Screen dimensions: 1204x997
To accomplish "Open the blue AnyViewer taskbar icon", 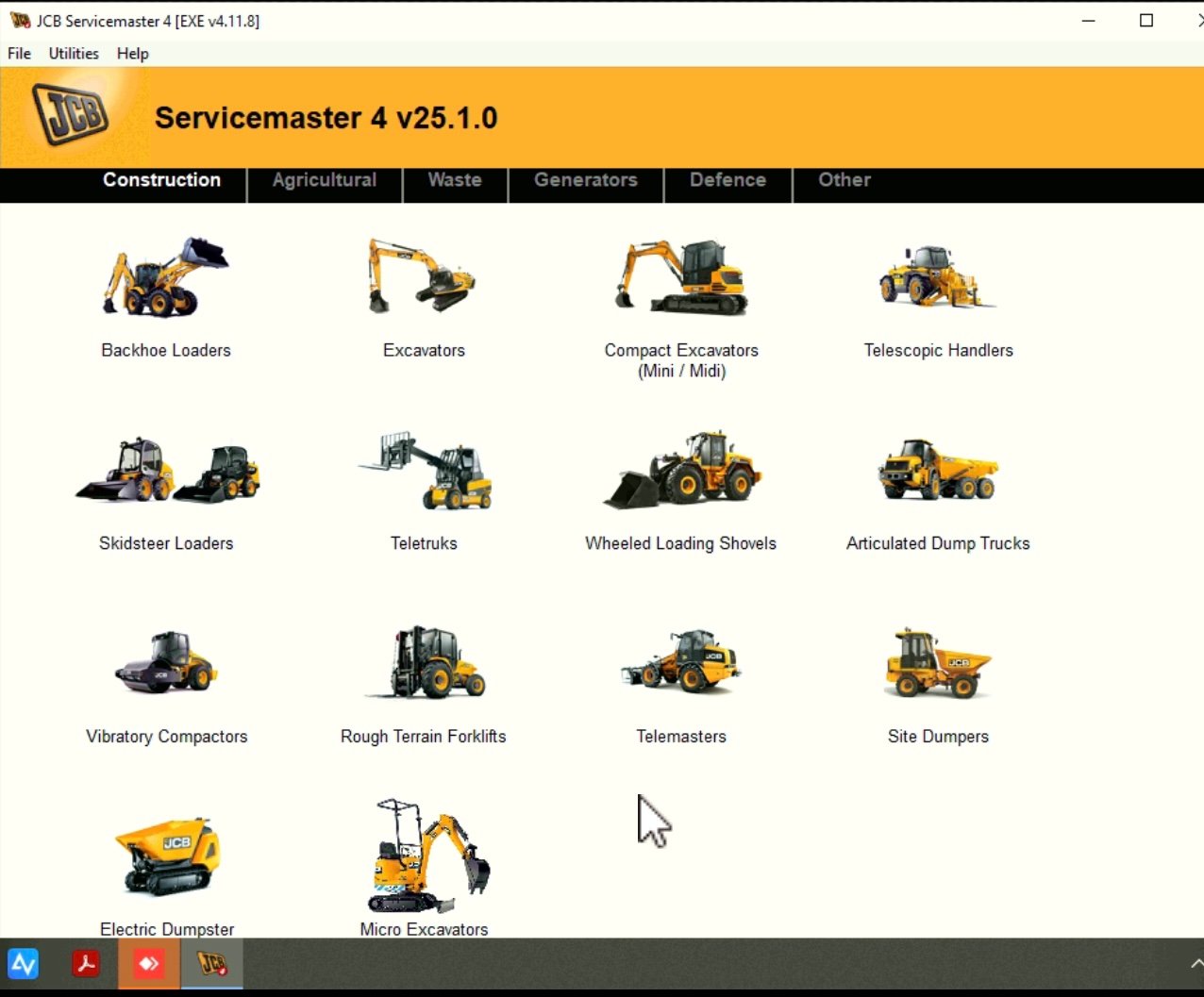I will point(24,964).
